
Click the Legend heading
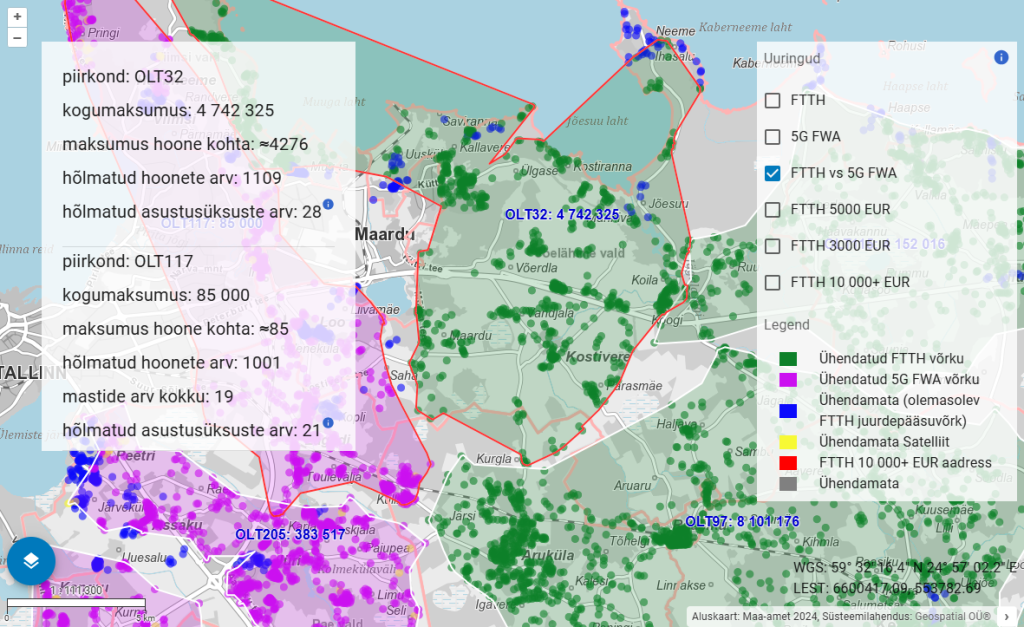click(786, 325)
